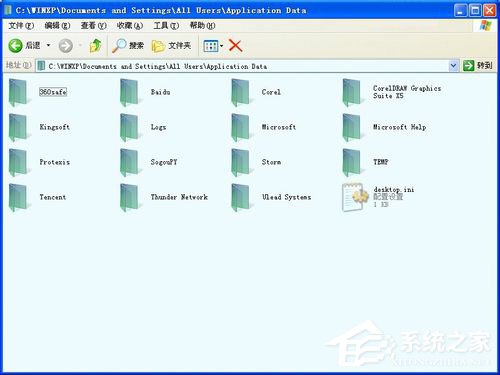
Task: Select the Microsoft Help folder icon
Action: pyautogui.click(x=352, y=127)
